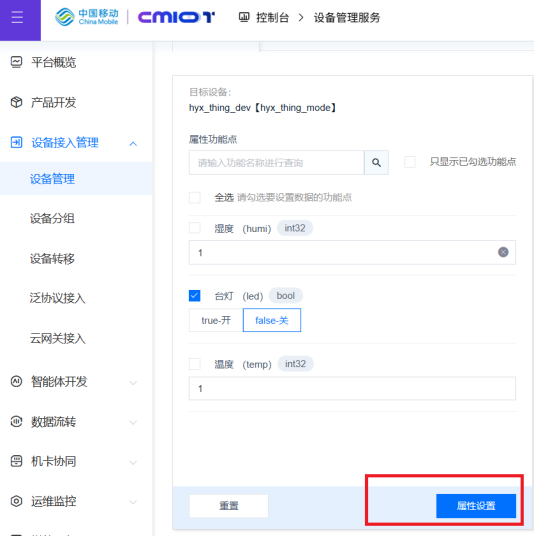Click the 属性设置 button
The height and width of the screenshot is (537, 534).
(476, 505)
